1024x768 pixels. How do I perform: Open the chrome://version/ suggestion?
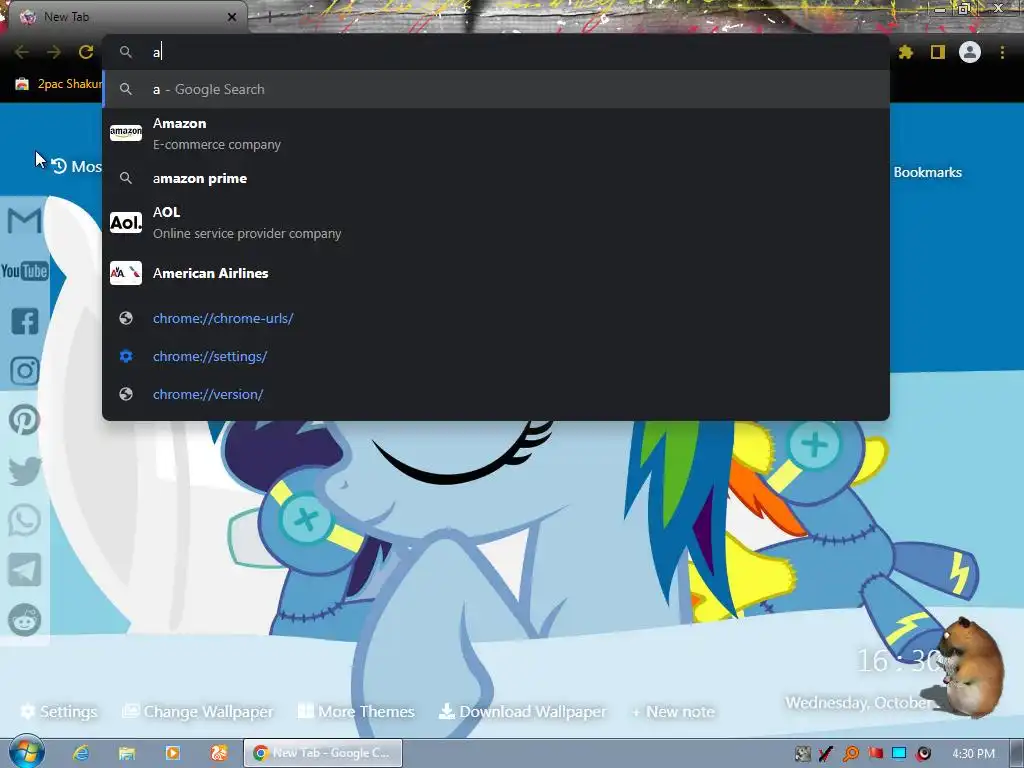click(x=496, y=394)
